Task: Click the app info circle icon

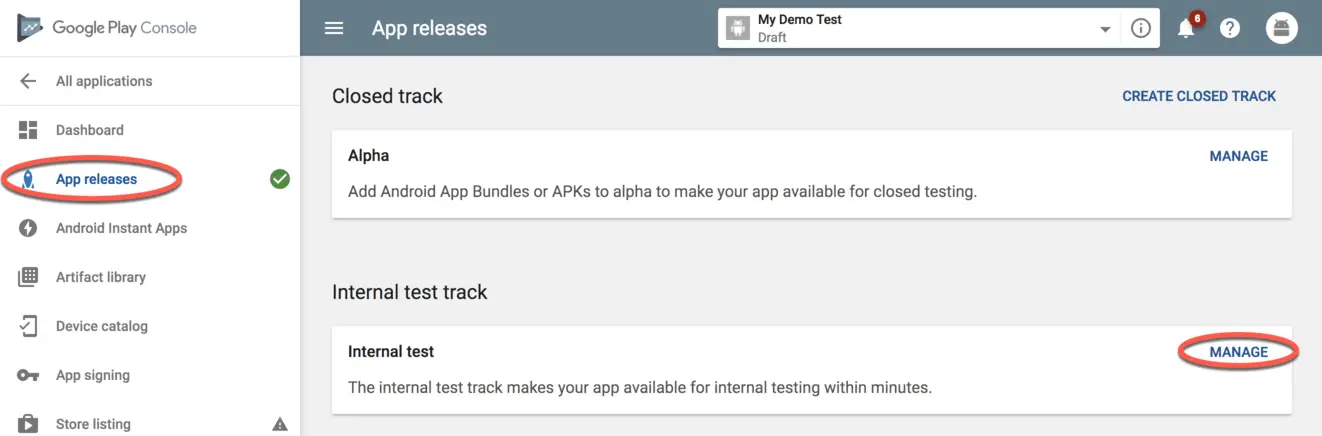Action: [1140, 28]
